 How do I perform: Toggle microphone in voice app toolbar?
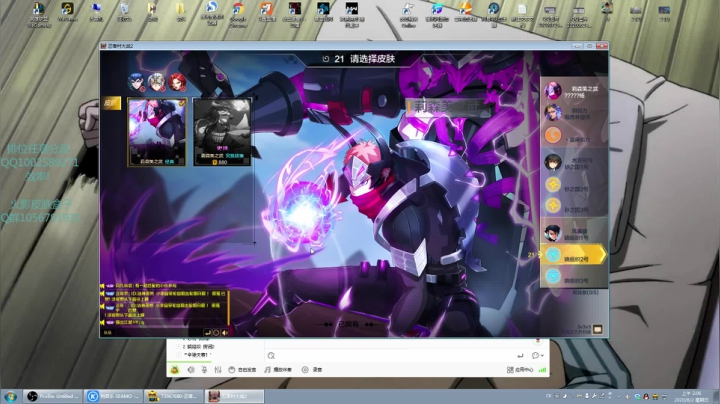(x=204, y=370)
